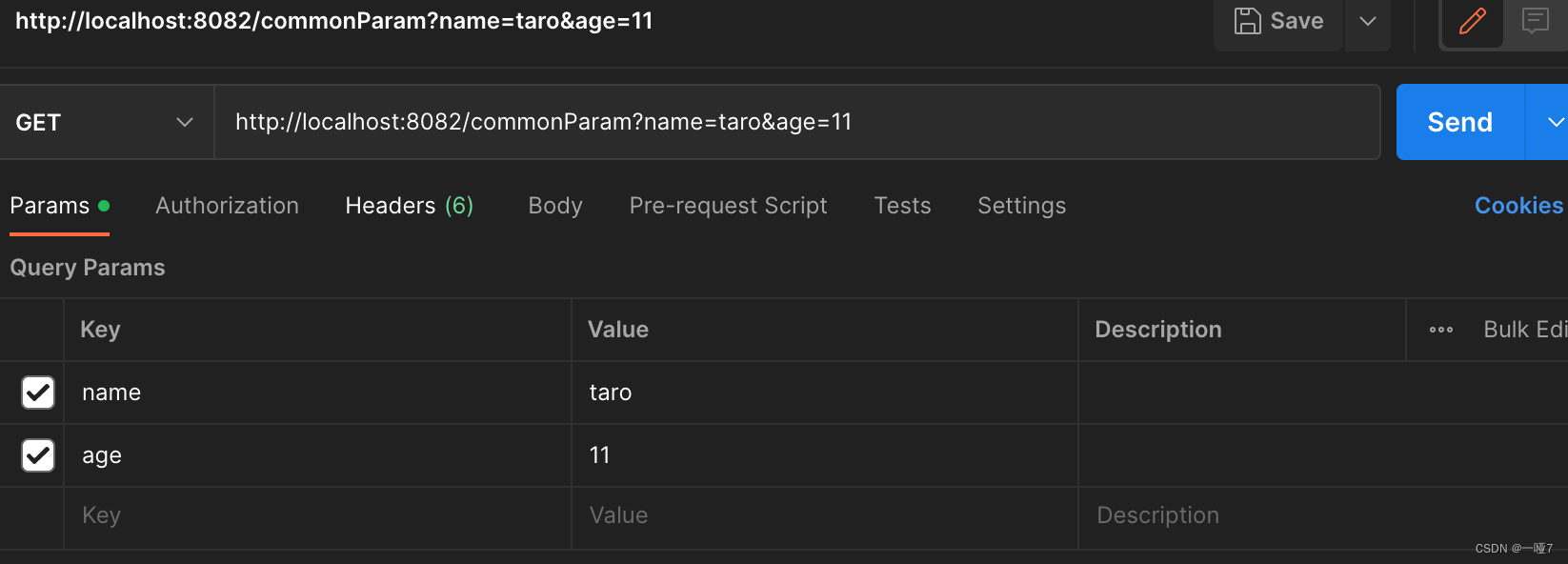Open the Cookies link
The height and width of the screenshot is (564, 1568).
tap(1518, 206)
